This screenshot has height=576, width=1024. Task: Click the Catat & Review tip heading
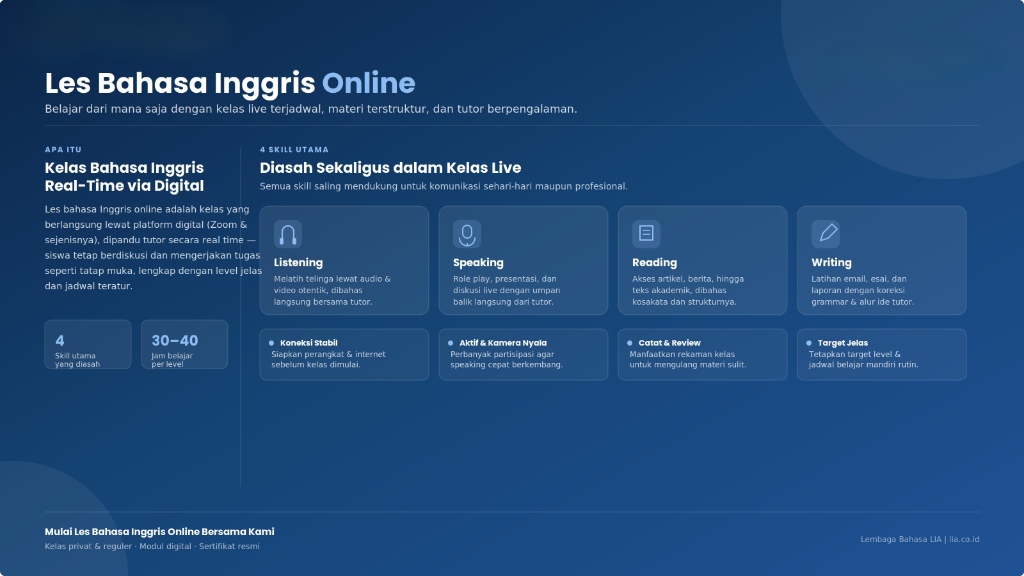669,343
